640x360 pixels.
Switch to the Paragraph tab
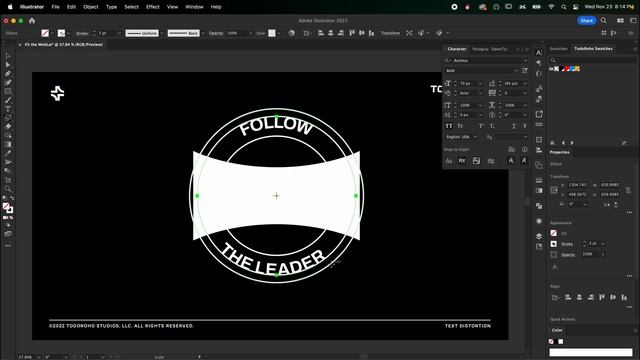[480, 49]
